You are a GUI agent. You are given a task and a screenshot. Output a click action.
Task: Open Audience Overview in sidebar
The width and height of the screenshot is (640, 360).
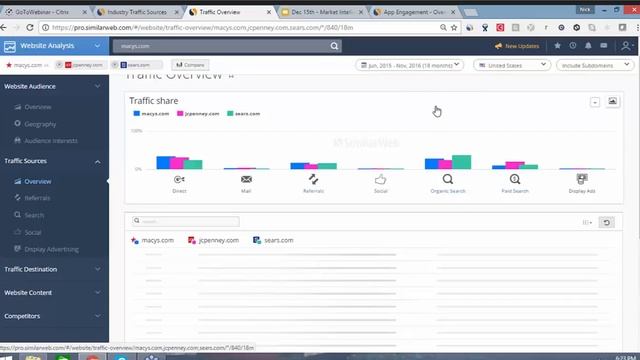38,107
